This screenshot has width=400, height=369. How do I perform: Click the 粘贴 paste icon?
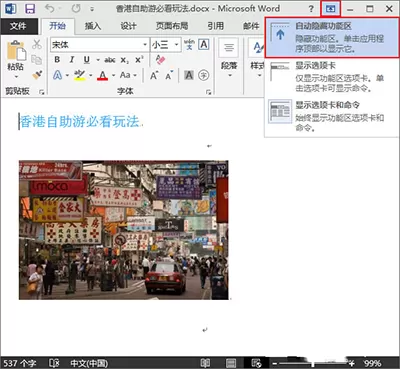(x=16, y=50)
